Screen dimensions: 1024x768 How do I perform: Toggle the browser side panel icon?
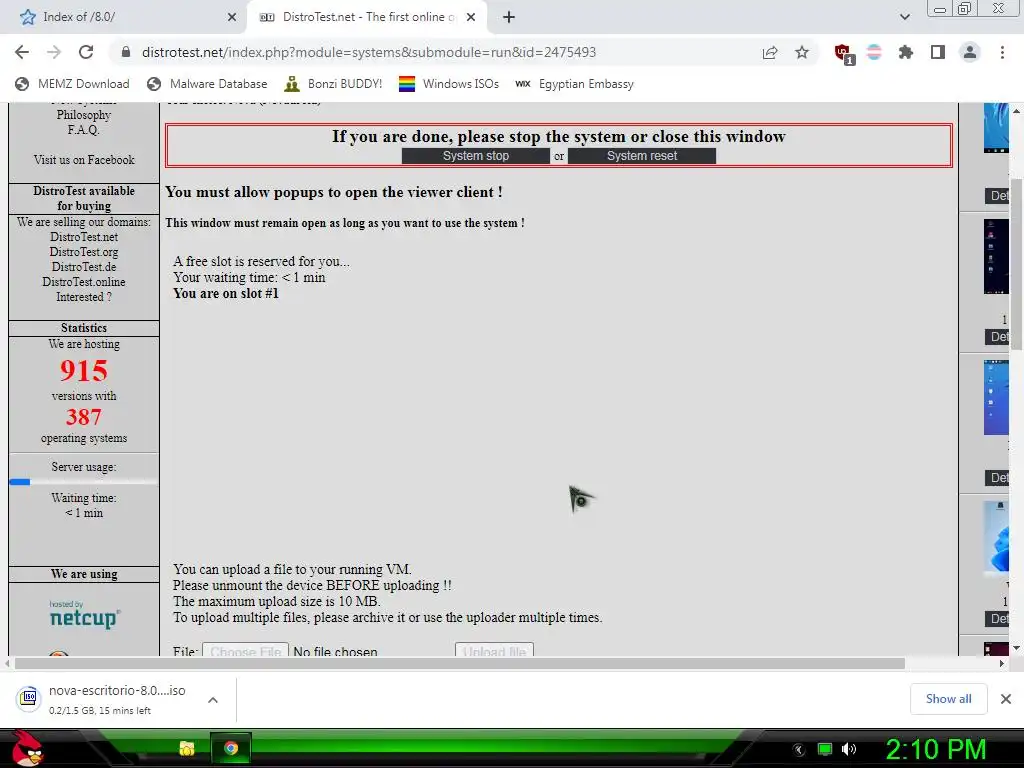[938, 52]
